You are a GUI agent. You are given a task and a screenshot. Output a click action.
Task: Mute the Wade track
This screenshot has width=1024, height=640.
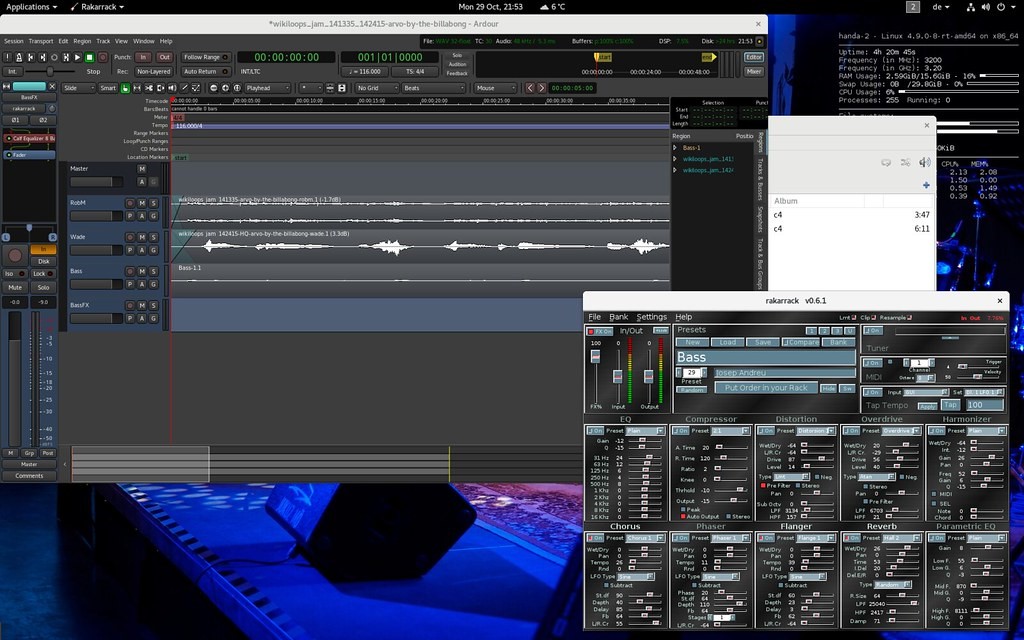[x=142, y=237]
